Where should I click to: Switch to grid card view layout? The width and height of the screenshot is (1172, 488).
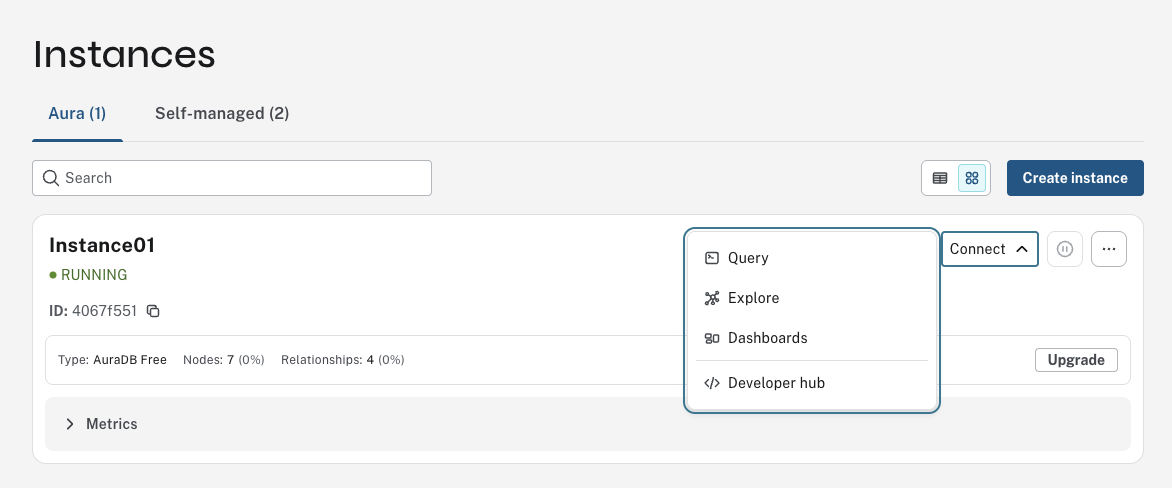972,178
